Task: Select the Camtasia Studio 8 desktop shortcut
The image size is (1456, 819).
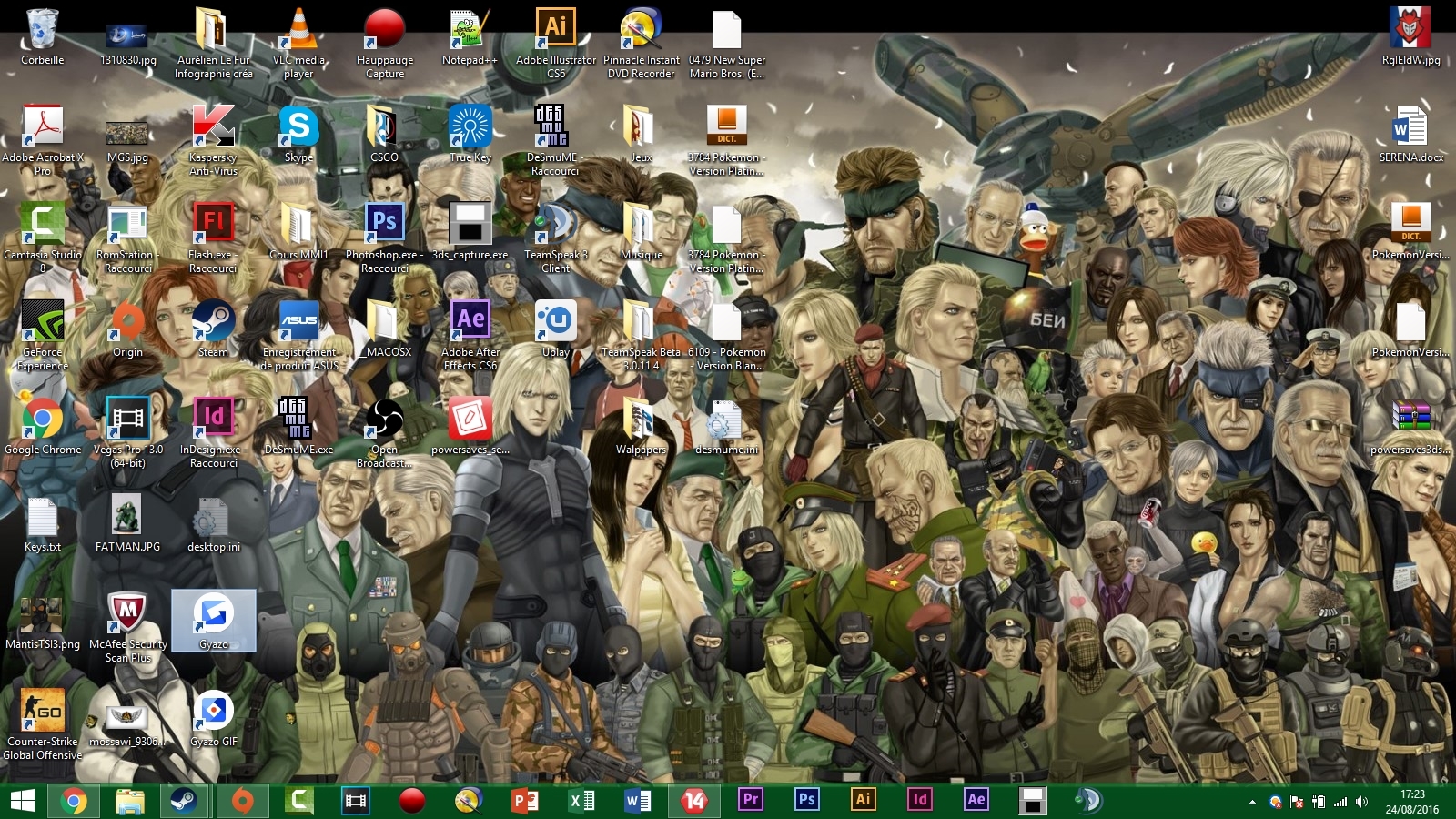Action: coord(43,237)
